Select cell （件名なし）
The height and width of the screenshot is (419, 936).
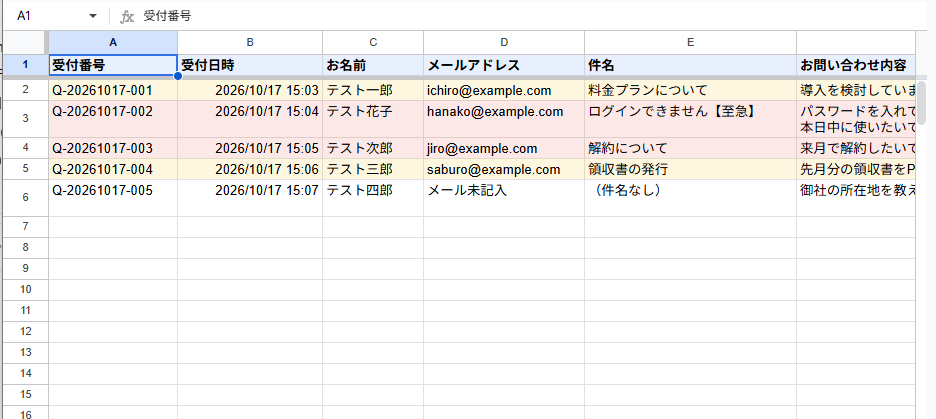[690, 198]
